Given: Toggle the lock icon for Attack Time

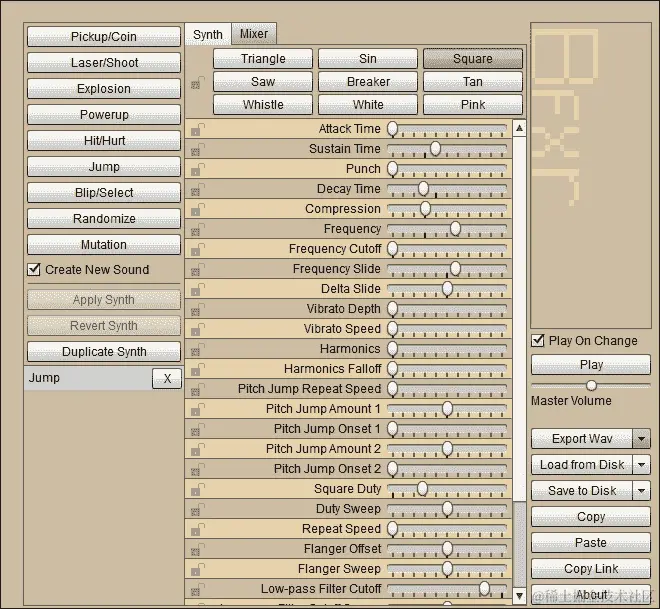Looking at the screenshot, I should [x=197, y=129].
